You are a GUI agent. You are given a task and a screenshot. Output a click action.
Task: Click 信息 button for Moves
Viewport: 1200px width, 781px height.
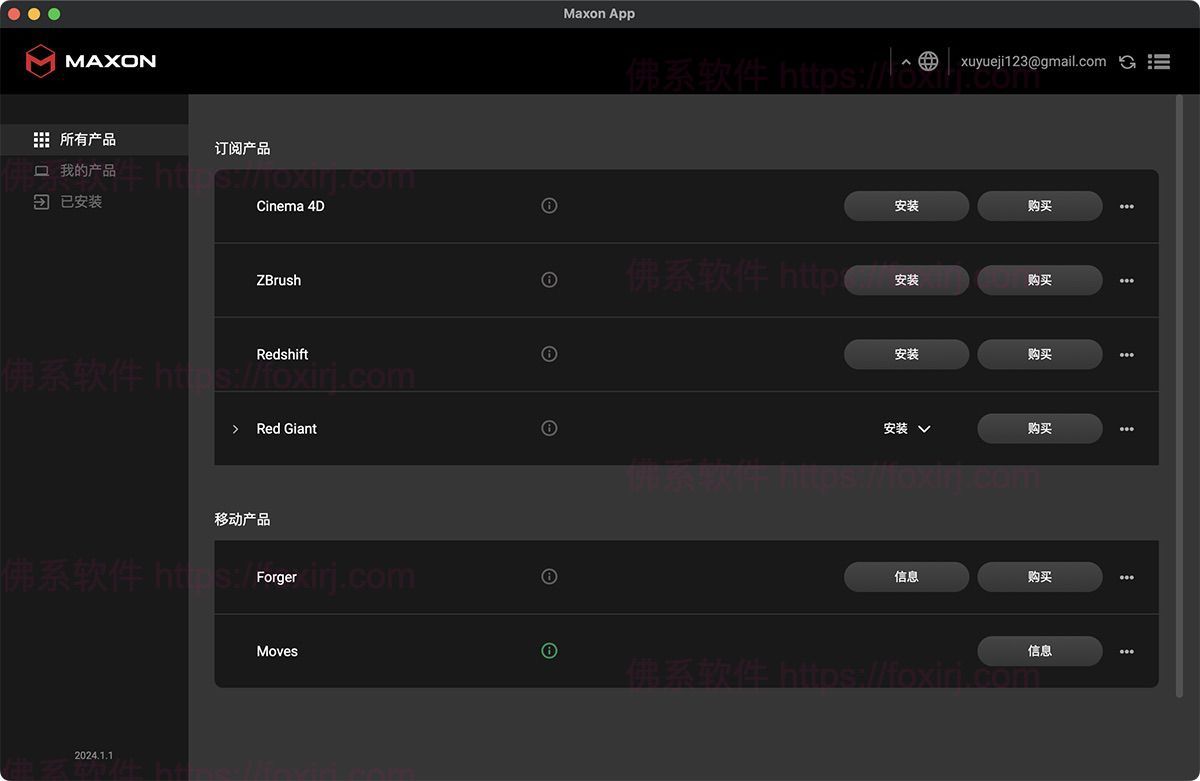pos(1039,651)
